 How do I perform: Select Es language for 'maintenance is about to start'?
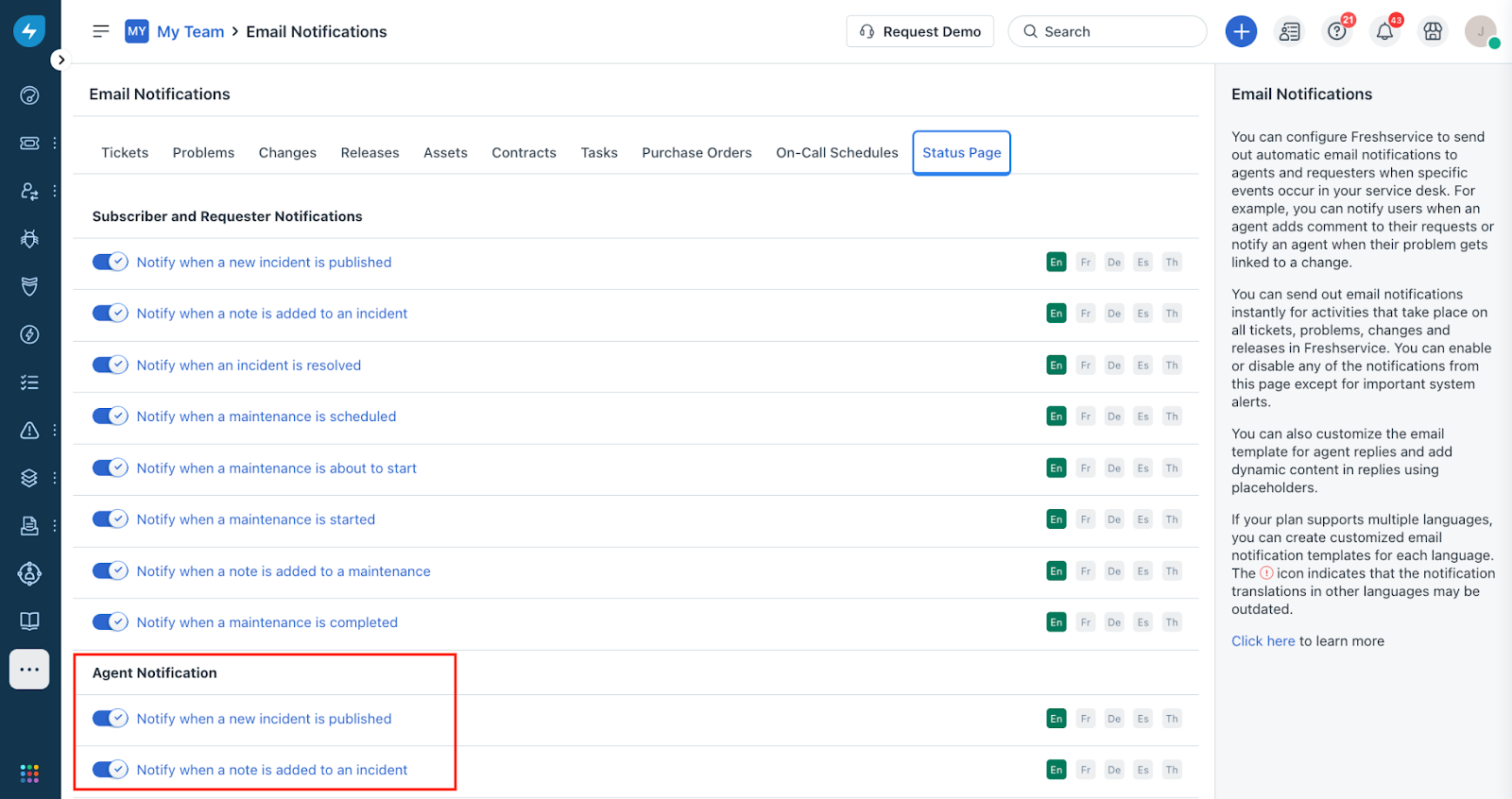coord(1143,467)
